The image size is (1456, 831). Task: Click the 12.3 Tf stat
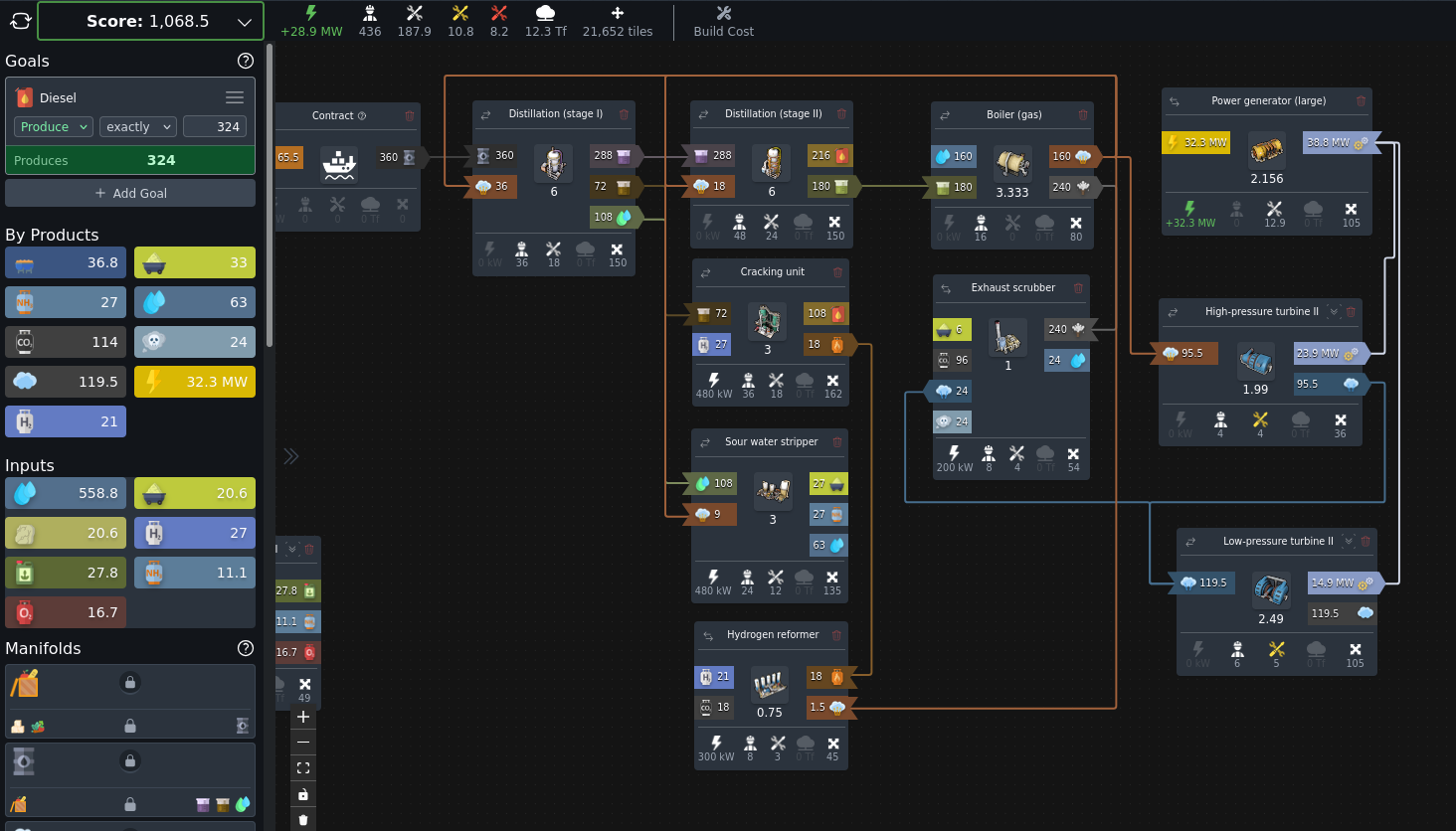click(545, 21)
